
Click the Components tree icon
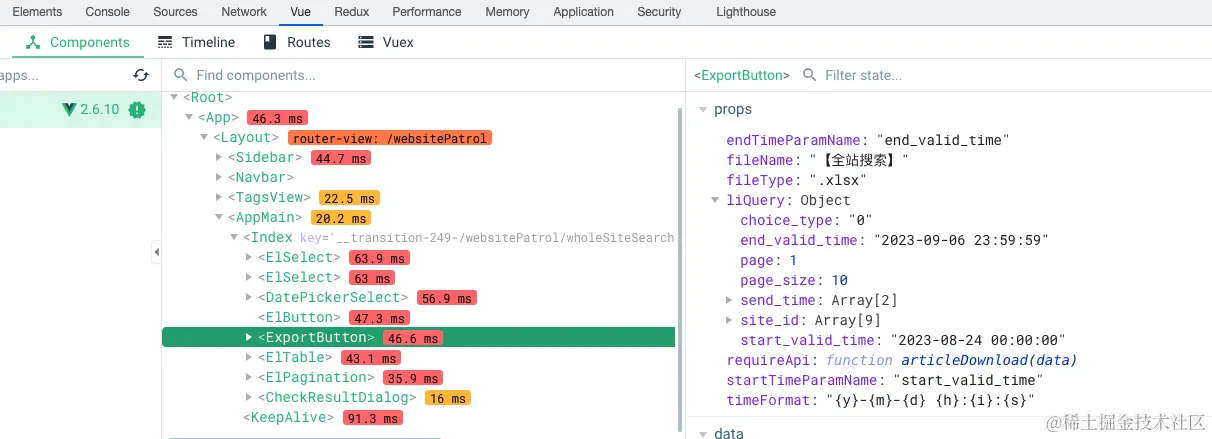(x=33, y=42)
